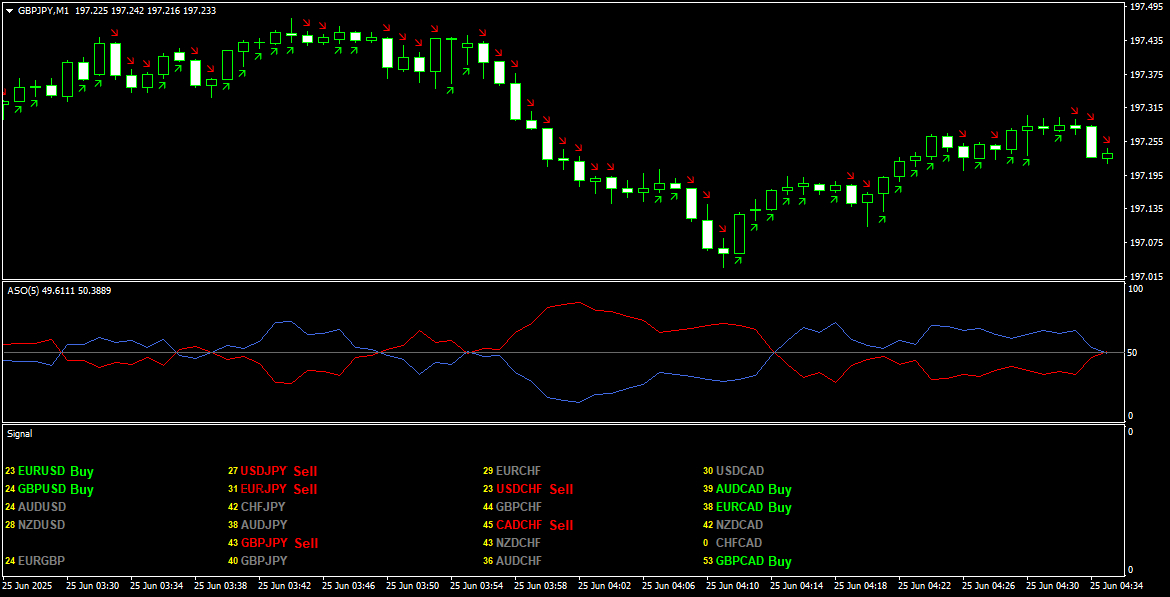Click the Signal panel title

(20, 434)
